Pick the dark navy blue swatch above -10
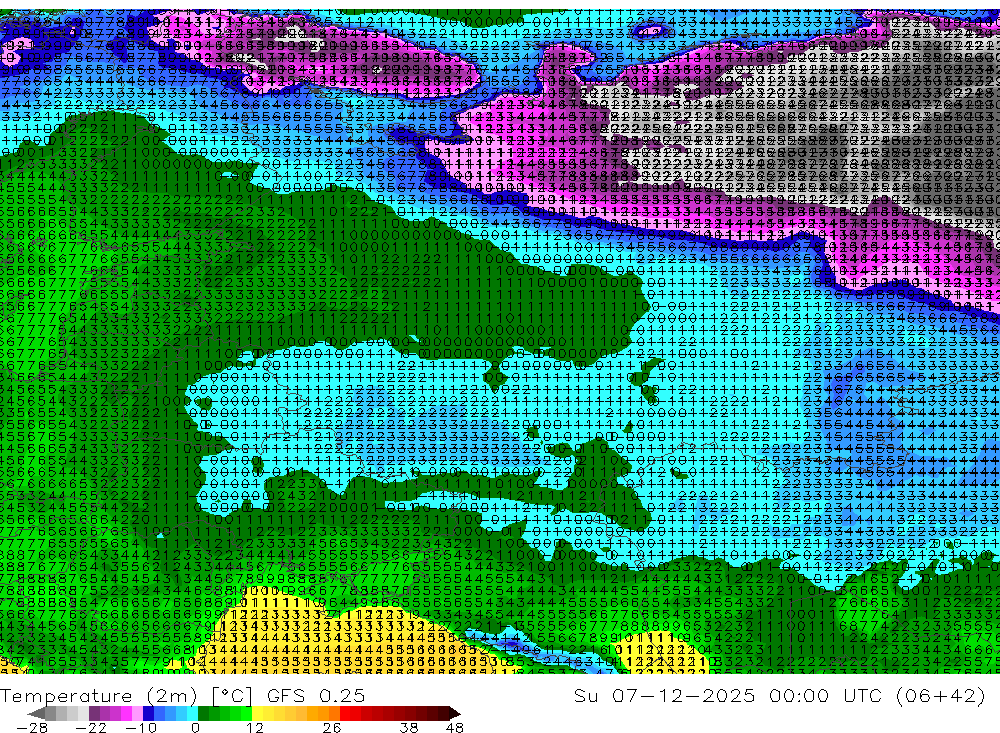1000x733 pixels. (148, 713)
